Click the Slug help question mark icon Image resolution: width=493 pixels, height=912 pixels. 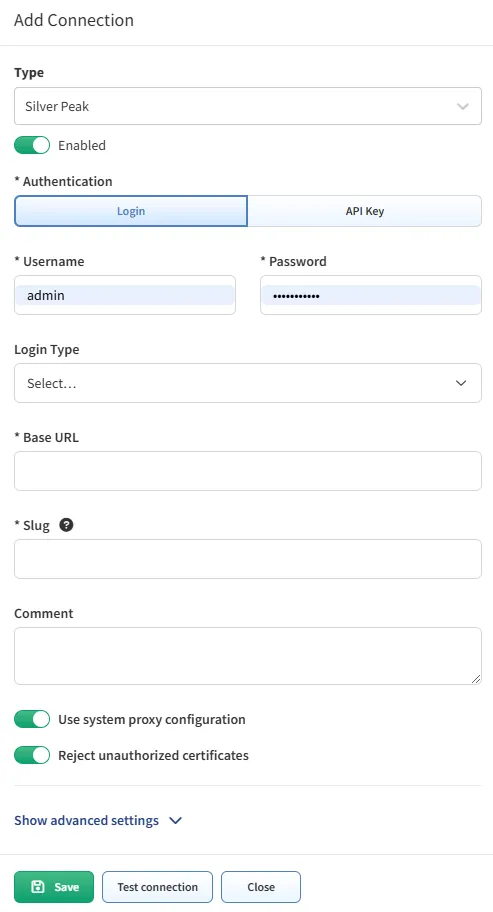click(x=66, y=525)
